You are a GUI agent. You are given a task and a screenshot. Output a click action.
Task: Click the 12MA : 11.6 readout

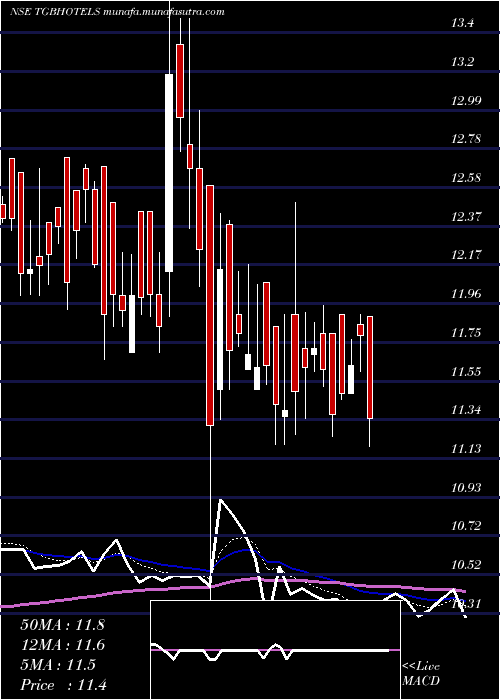point(62,646)
